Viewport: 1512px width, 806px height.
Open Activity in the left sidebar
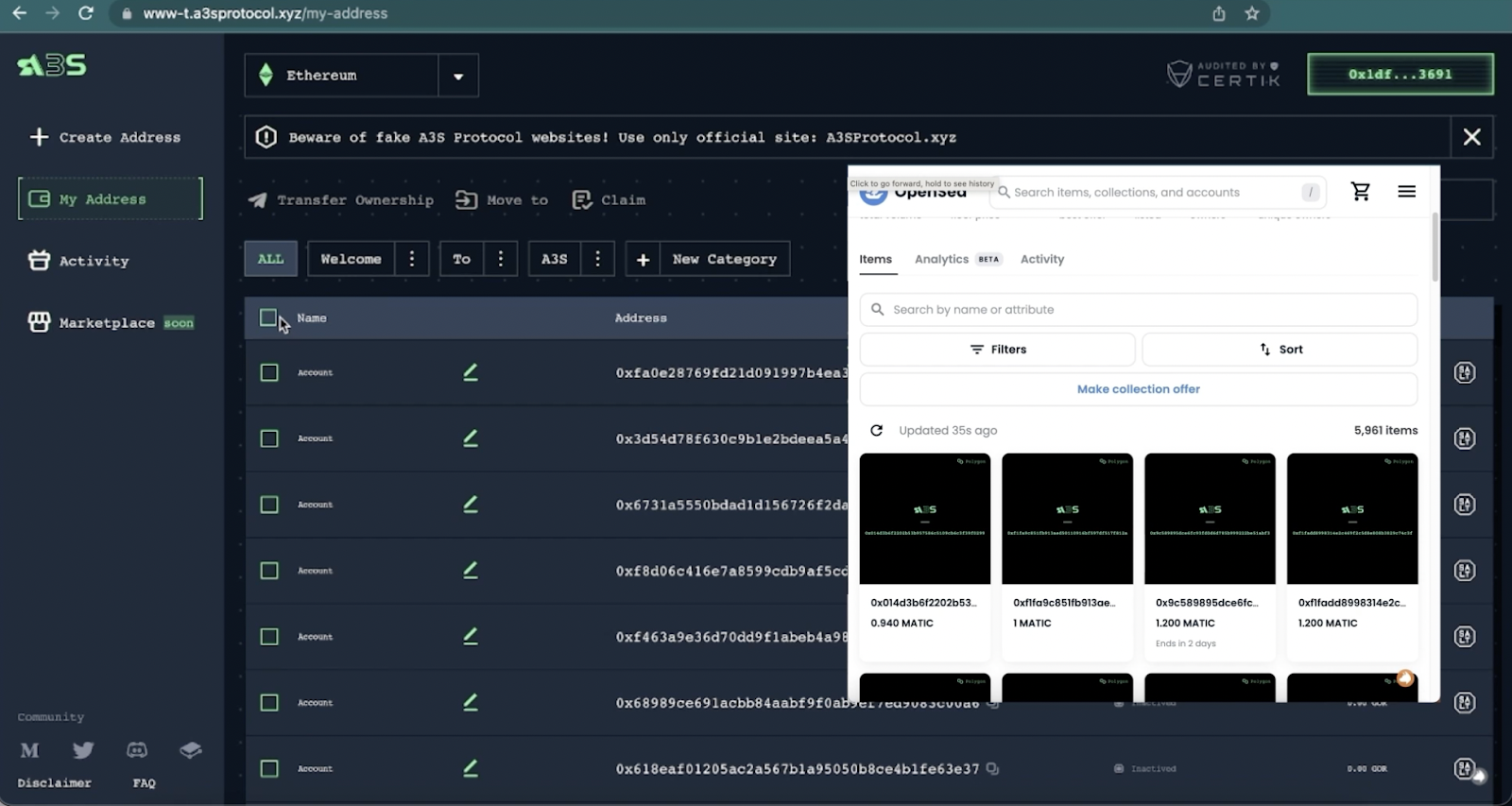click(x=94, y=262)
